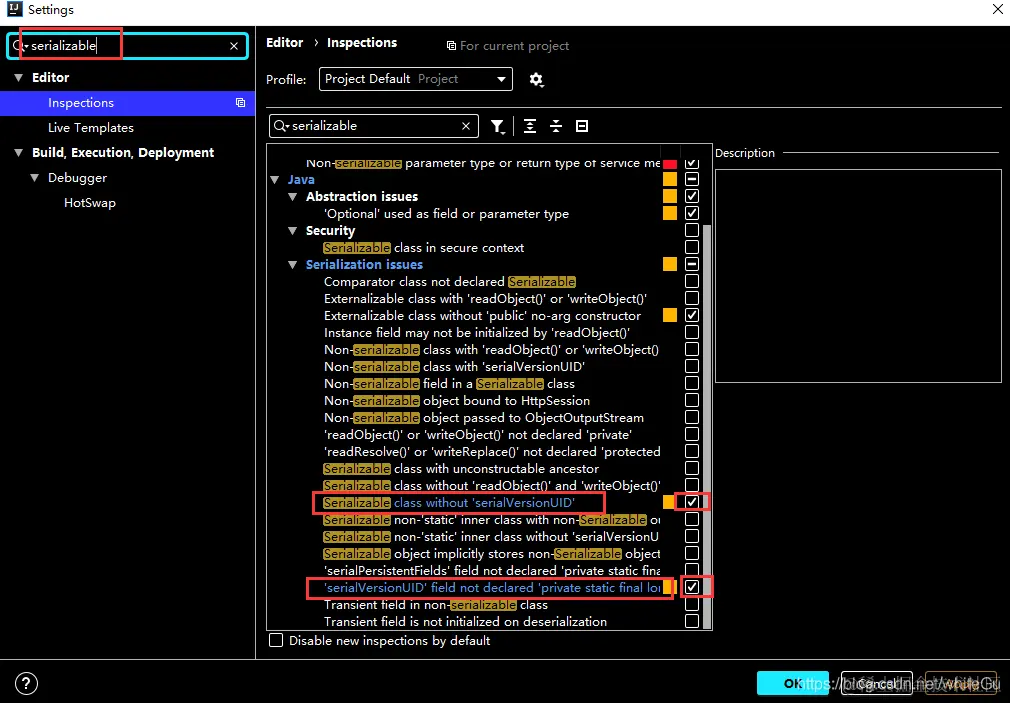Viewport: 1010px width, 703px height.
Task: Enable Serializable class in secure context
Action: [692, 247]
